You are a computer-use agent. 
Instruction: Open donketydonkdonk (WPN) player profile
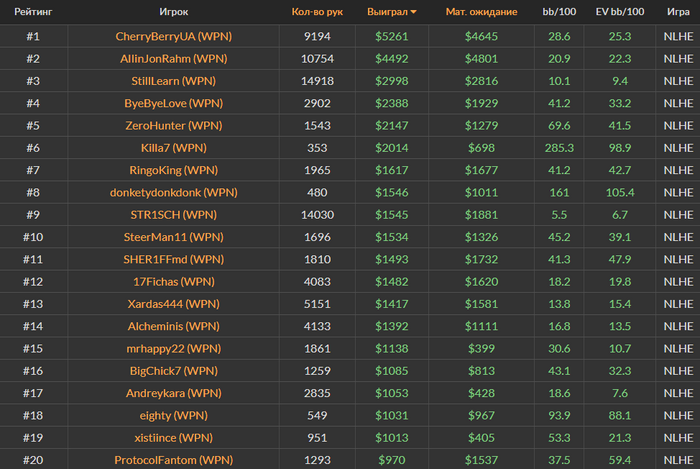coord(174,192)
